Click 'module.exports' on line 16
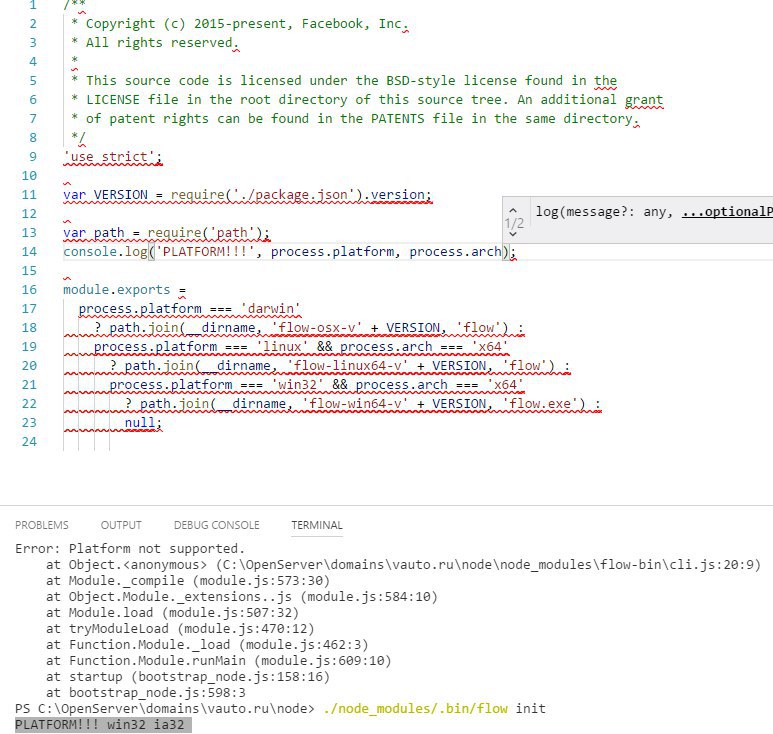Screen dimensions: 773x734 click(x=116, y=290)
